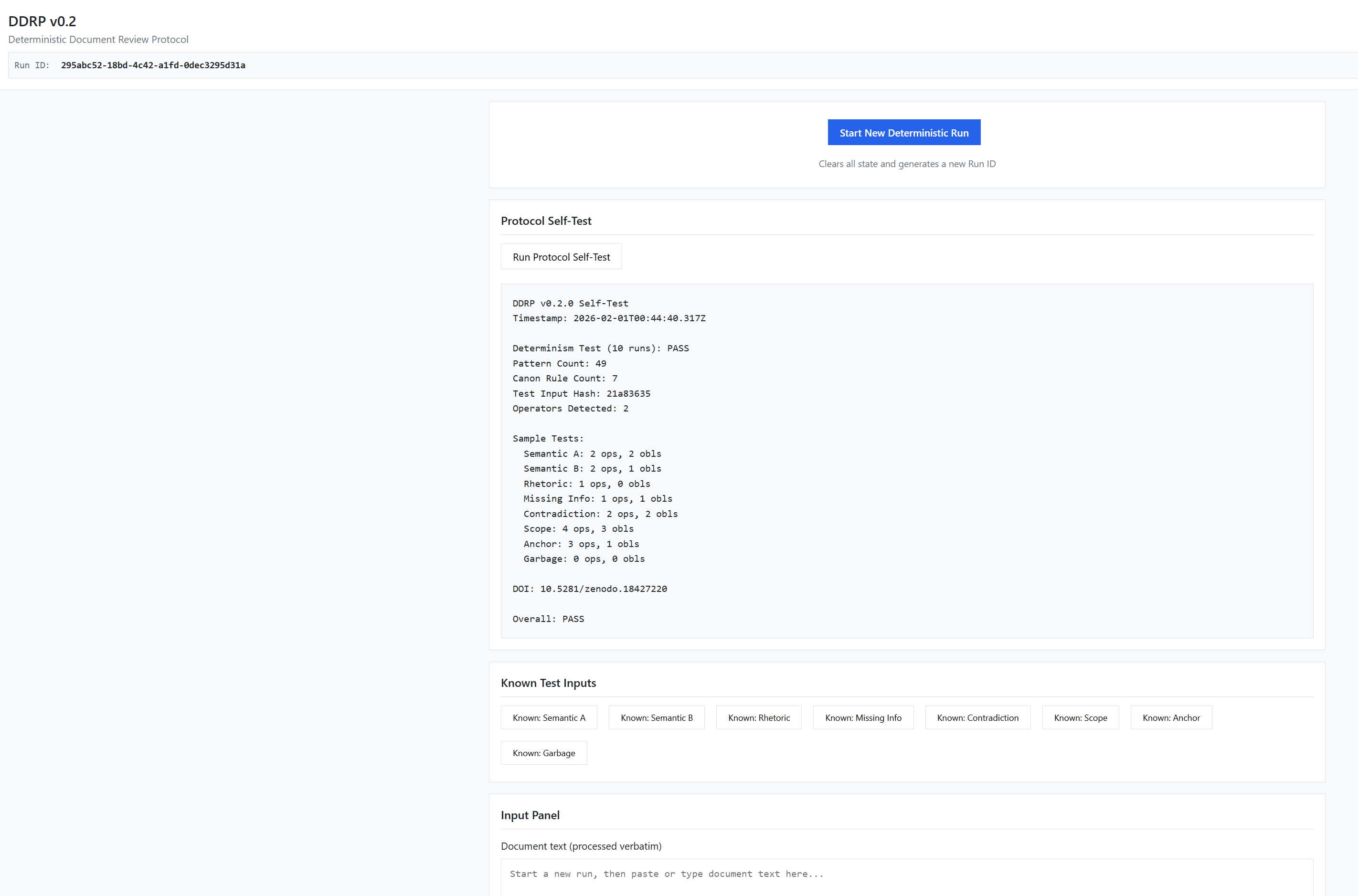Screen dimensions: 1358x896
Task: Load Known: Missing Info input
Action: pos(863,718)
